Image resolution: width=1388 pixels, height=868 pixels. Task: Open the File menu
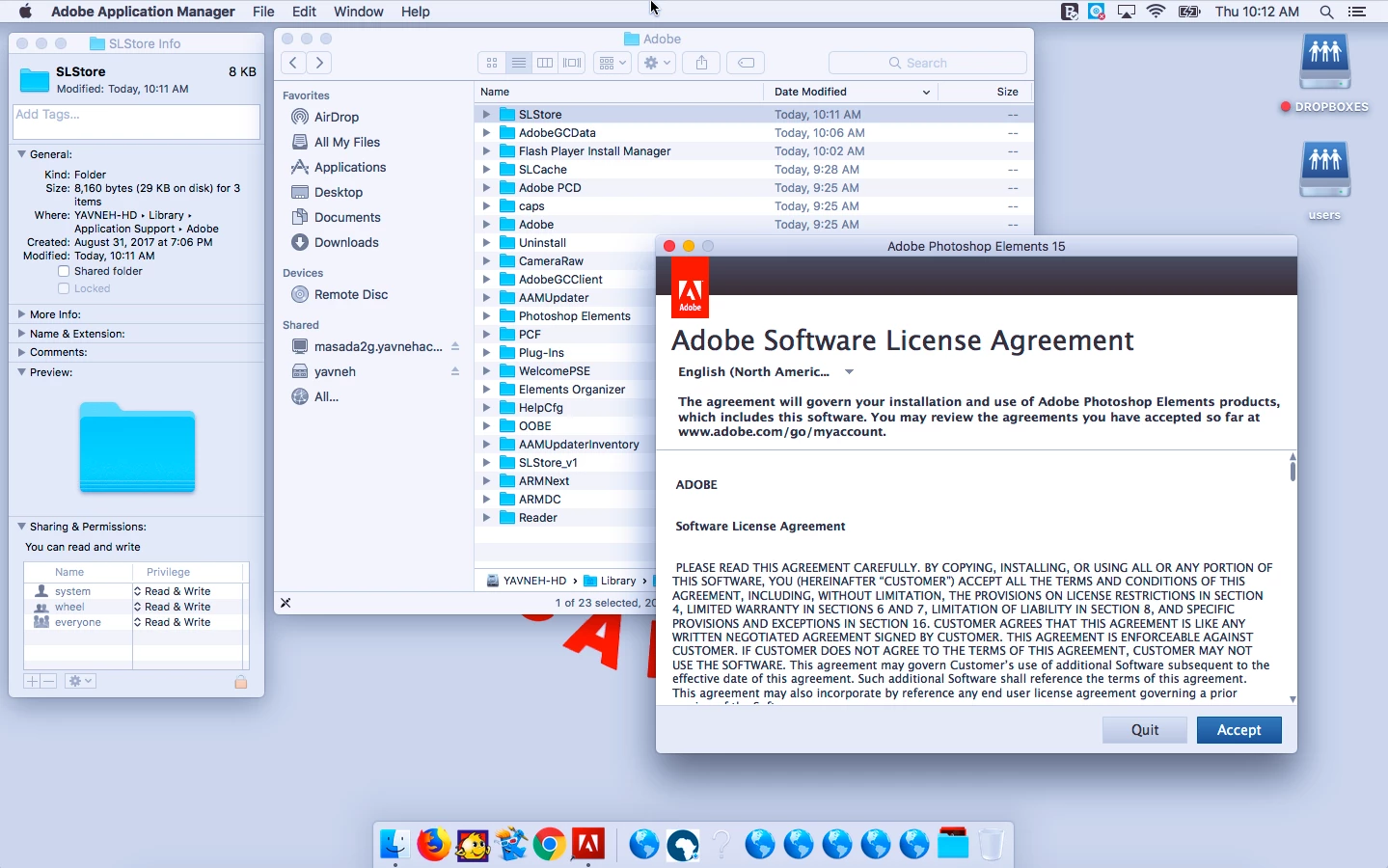pos(263,12)
